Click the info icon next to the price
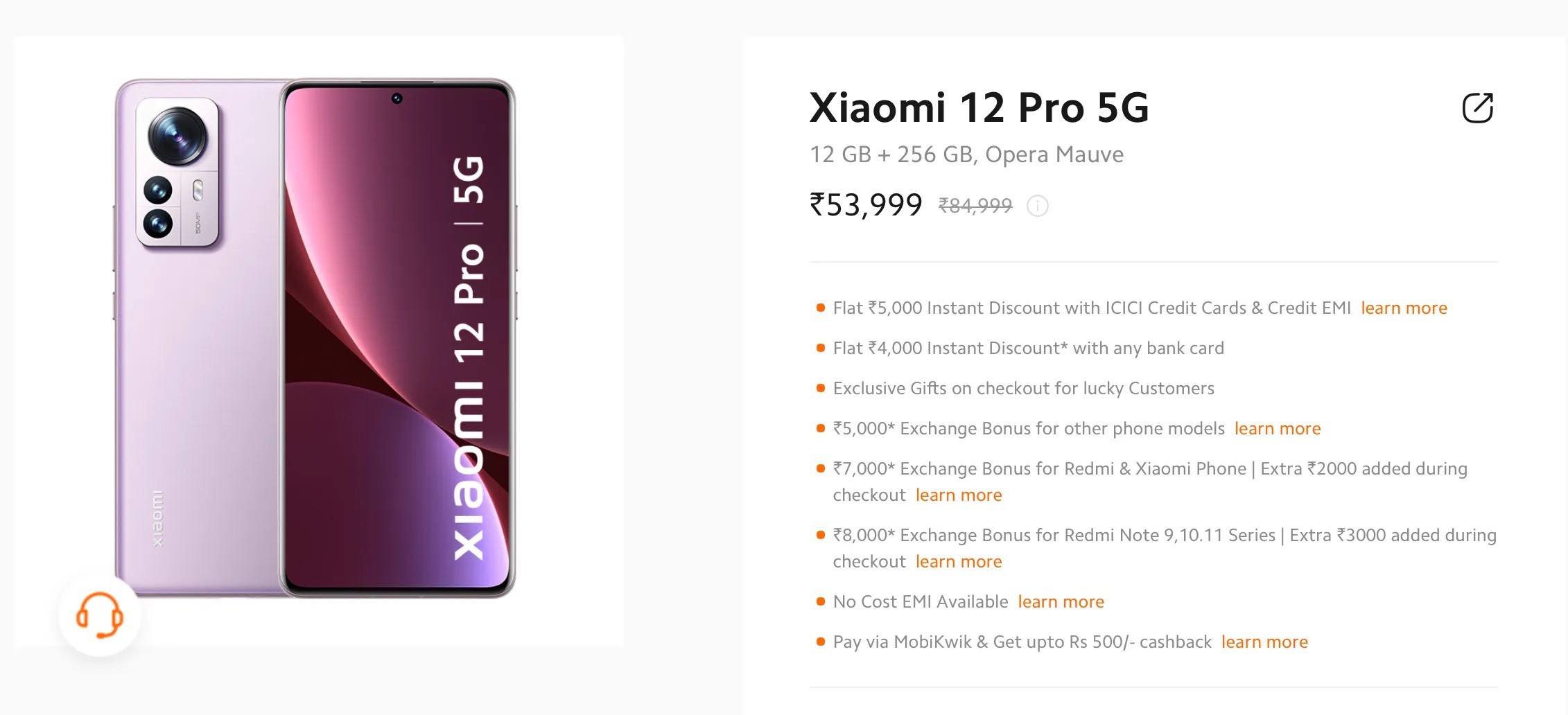The height and width of the screenshot is (715, 1568). point(1037,206)
